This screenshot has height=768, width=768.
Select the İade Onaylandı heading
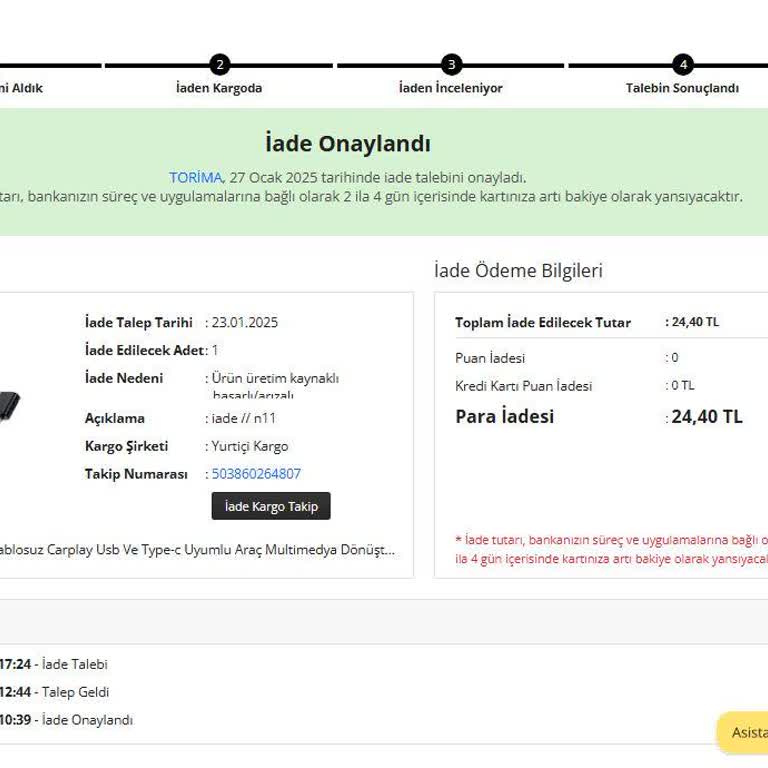pos(348,144)
